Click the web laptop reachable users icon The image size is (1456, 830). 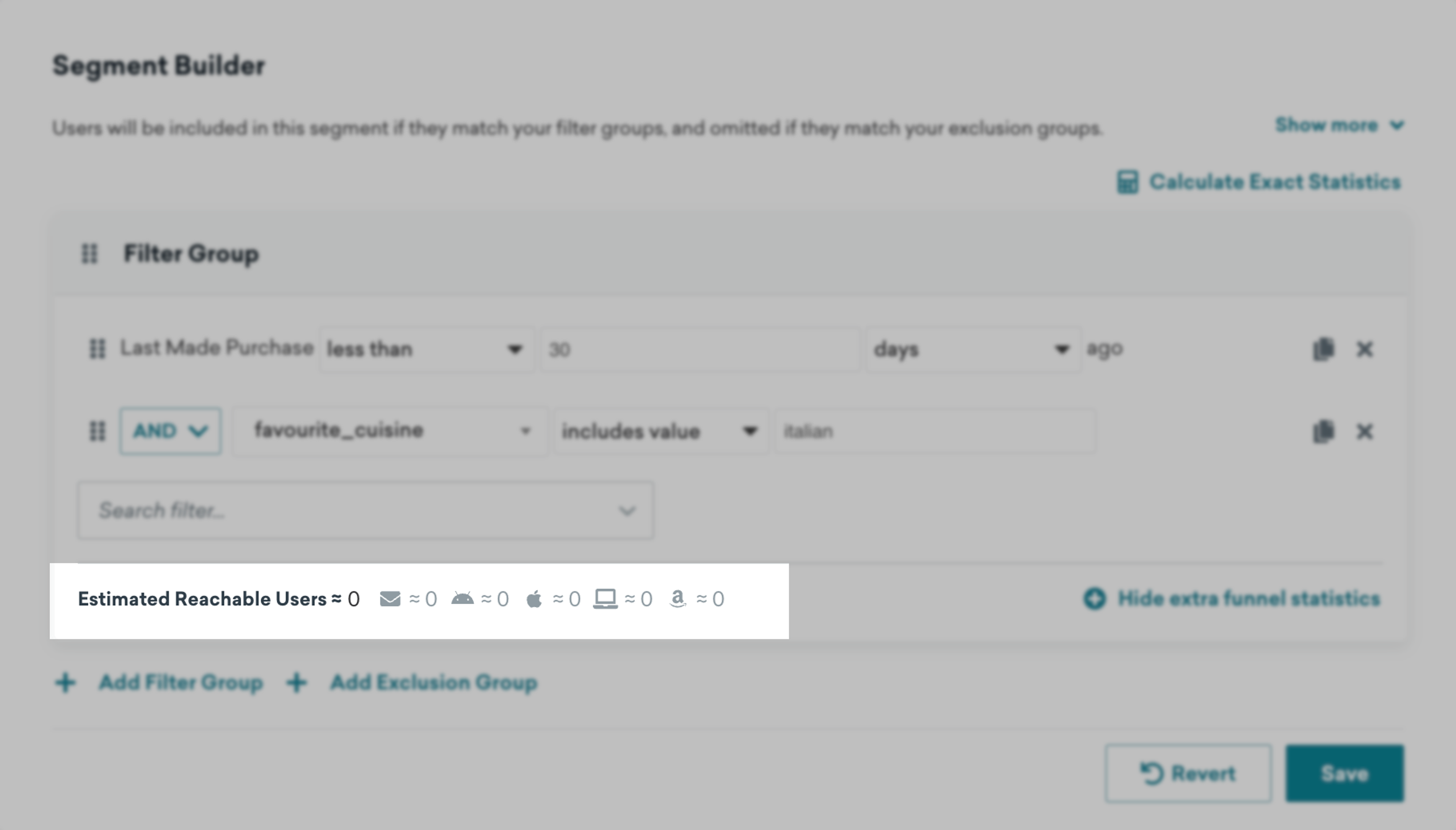click(x=605, y=599)
